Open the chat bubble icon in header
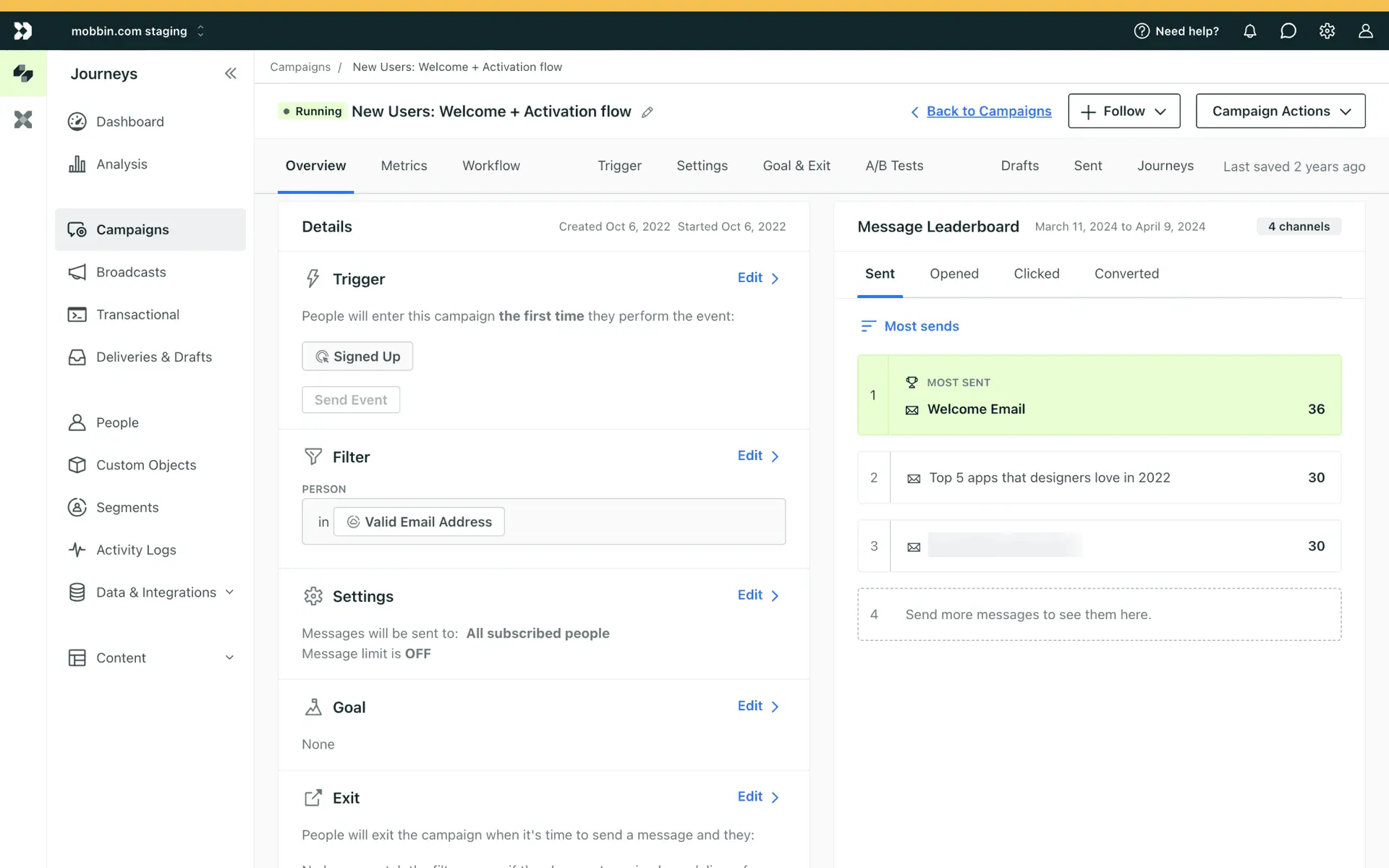Image resolution: width=1389 pixels, height=868 pixels. pyautogui.click(x=1288, y=31)
